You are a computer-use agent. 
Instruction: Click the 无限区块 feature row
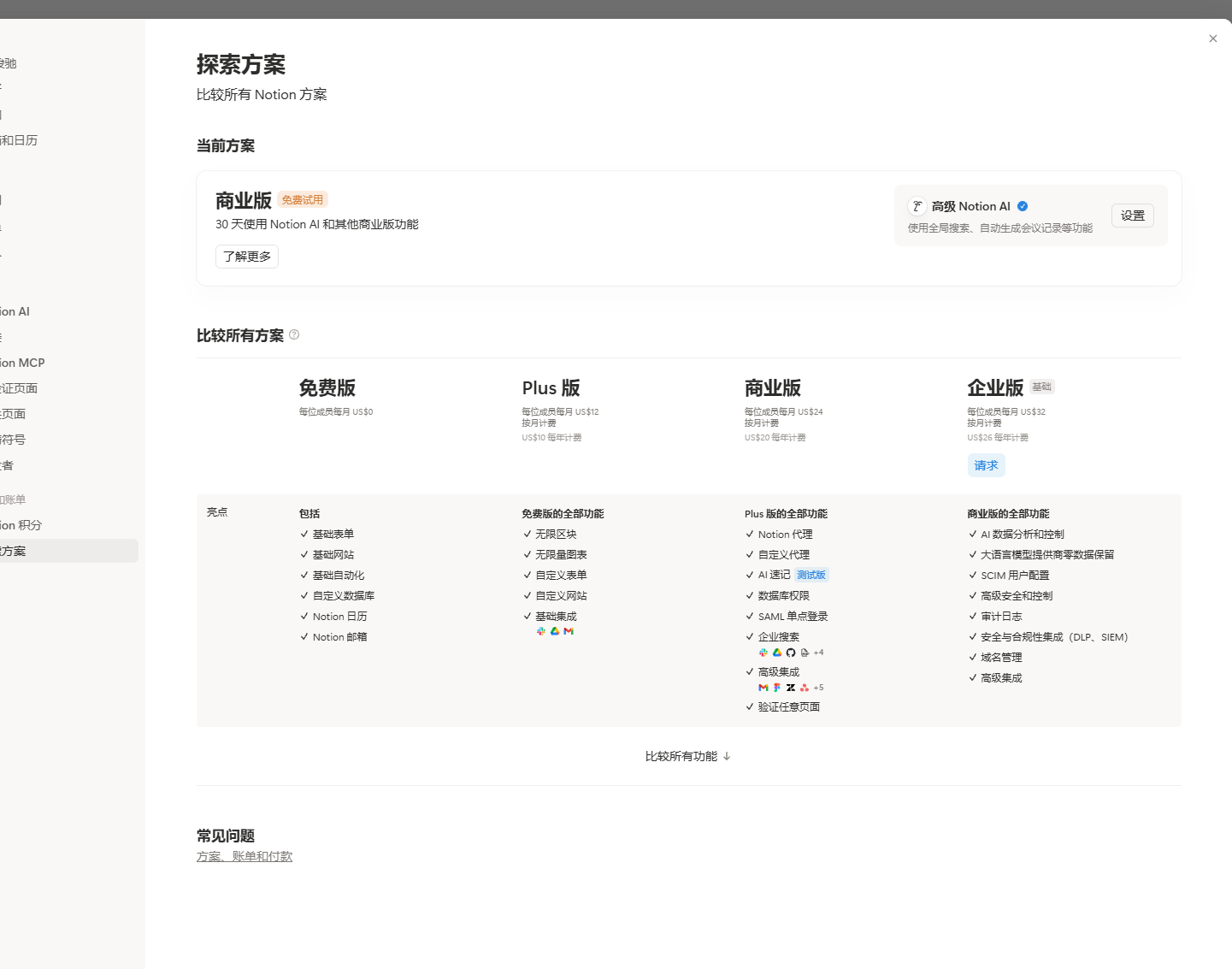point(550,534)
